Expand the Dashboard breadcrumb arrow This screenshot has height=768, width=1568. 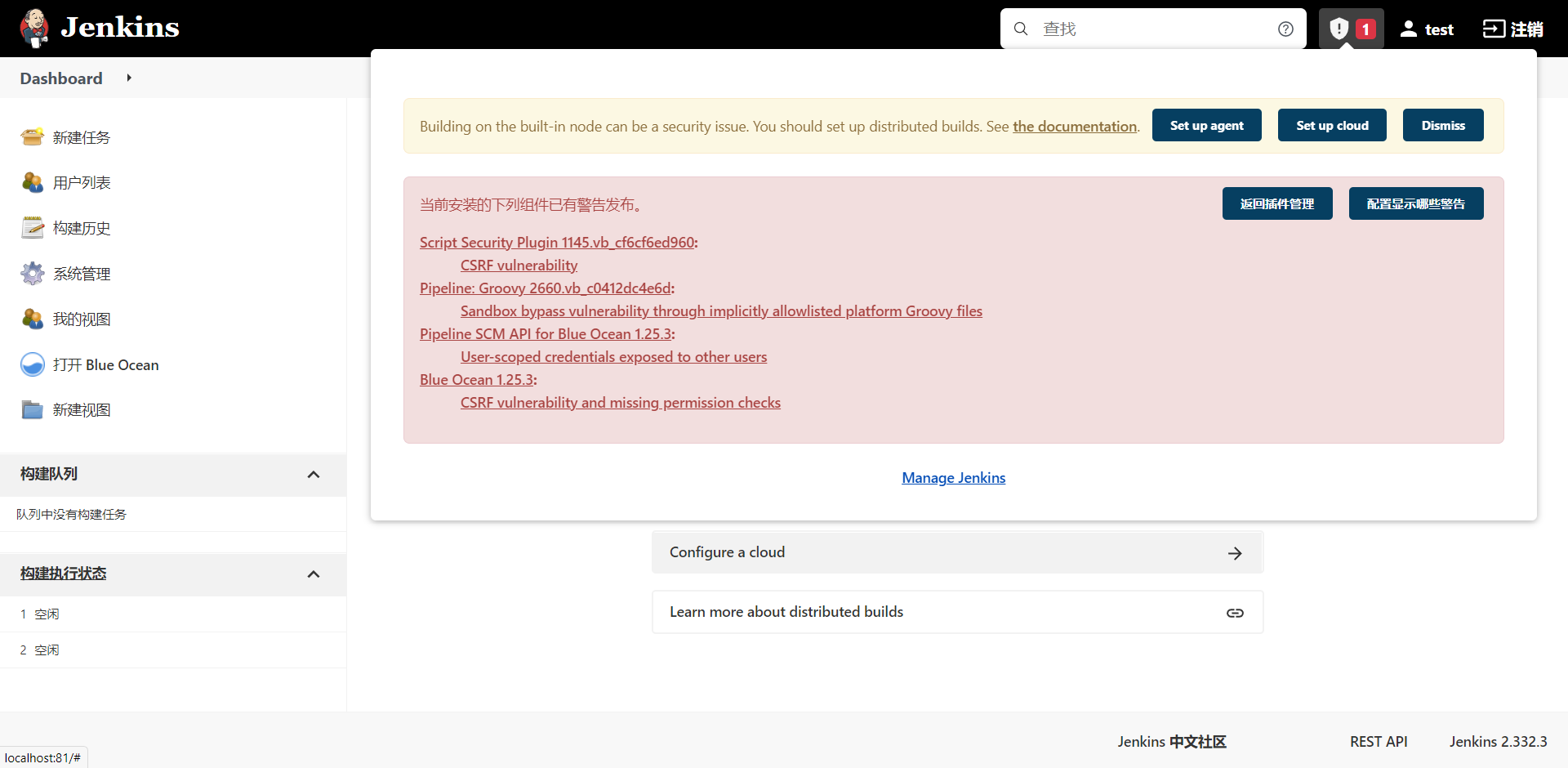(129, 78)
